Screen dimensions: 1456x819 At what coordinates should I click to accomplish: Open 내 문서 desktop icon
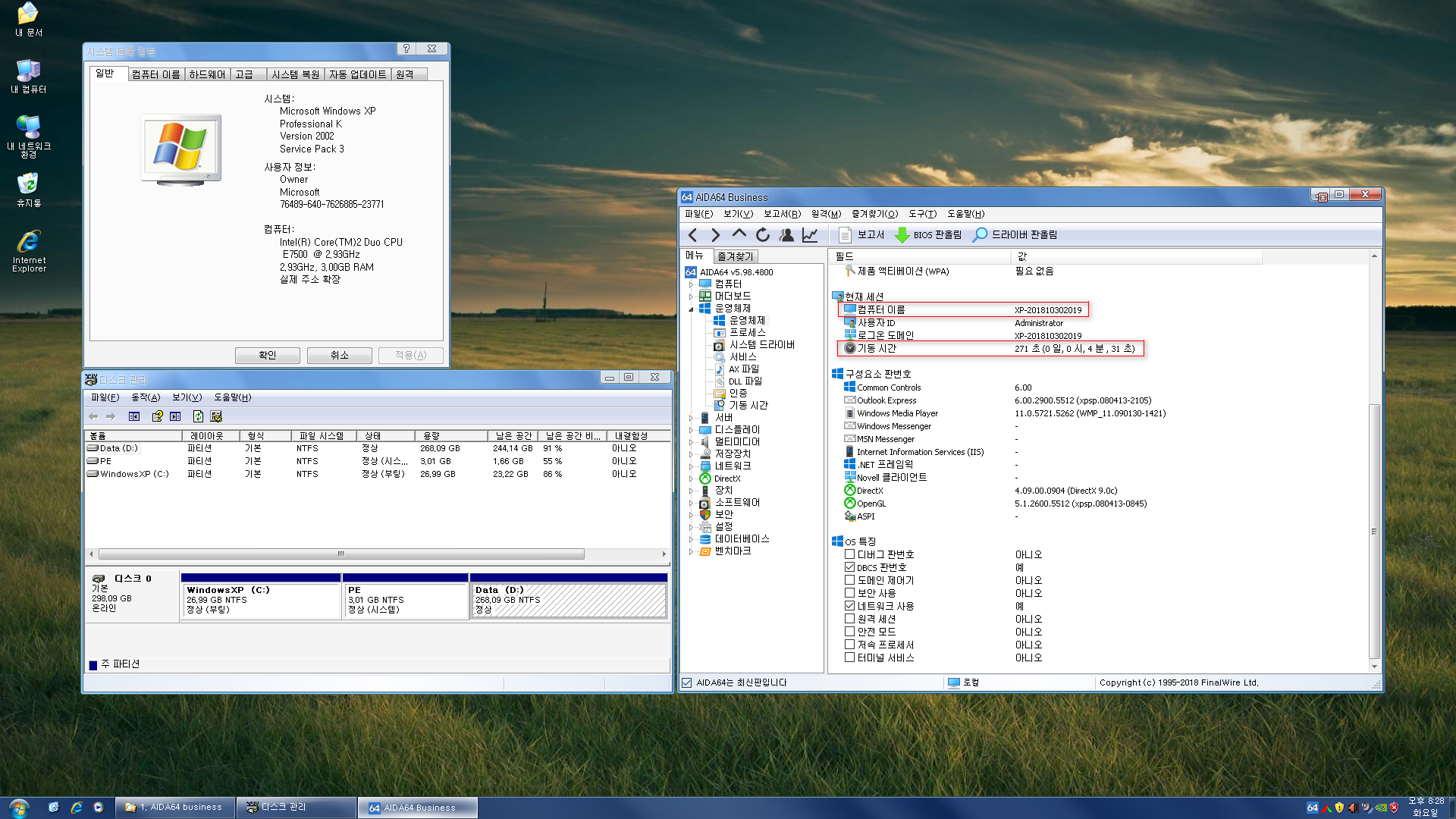pyautogui.click(x=29, y=20)
